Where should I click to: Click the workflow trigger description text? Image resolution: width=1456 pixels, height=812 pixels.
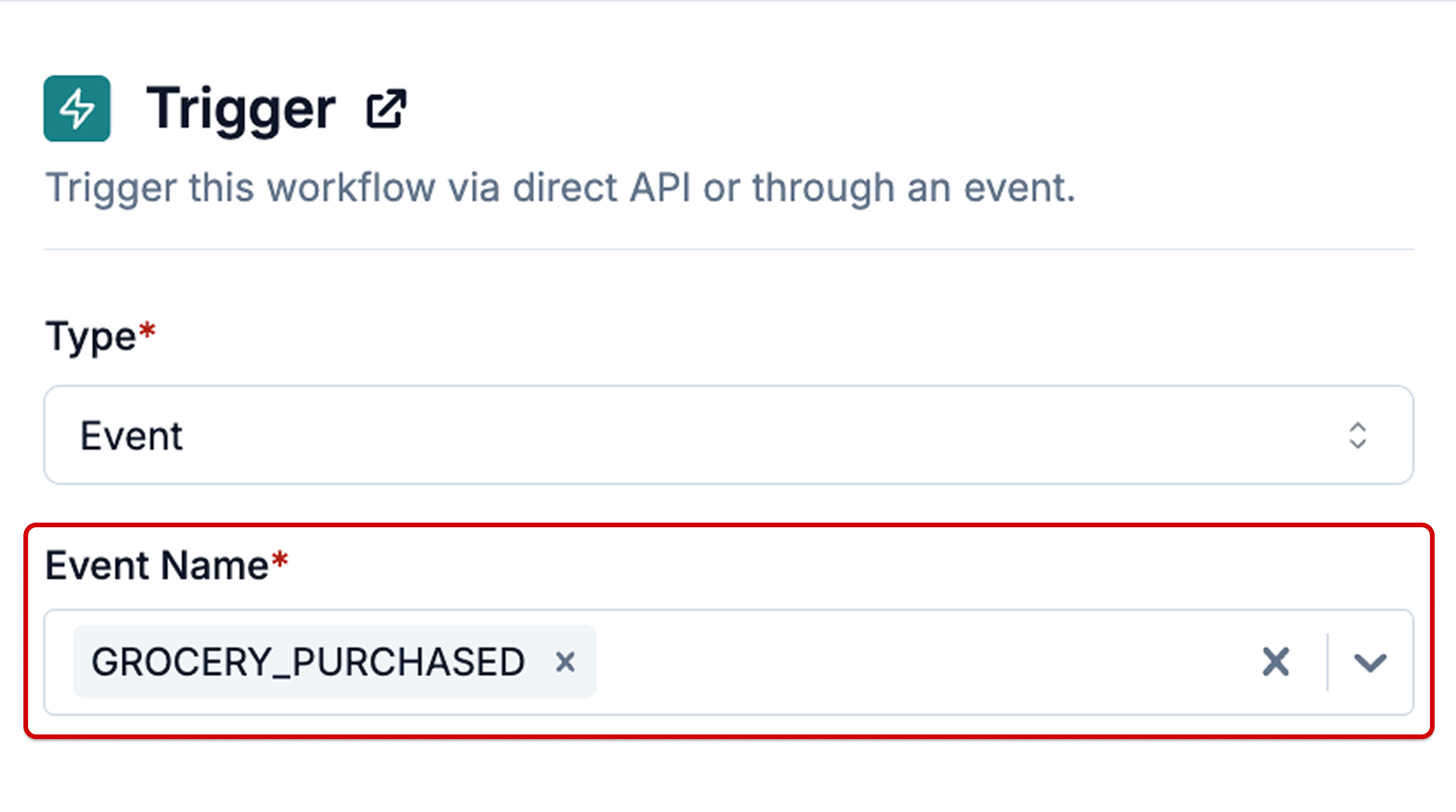pyautogui.click(x=561, y=188)
